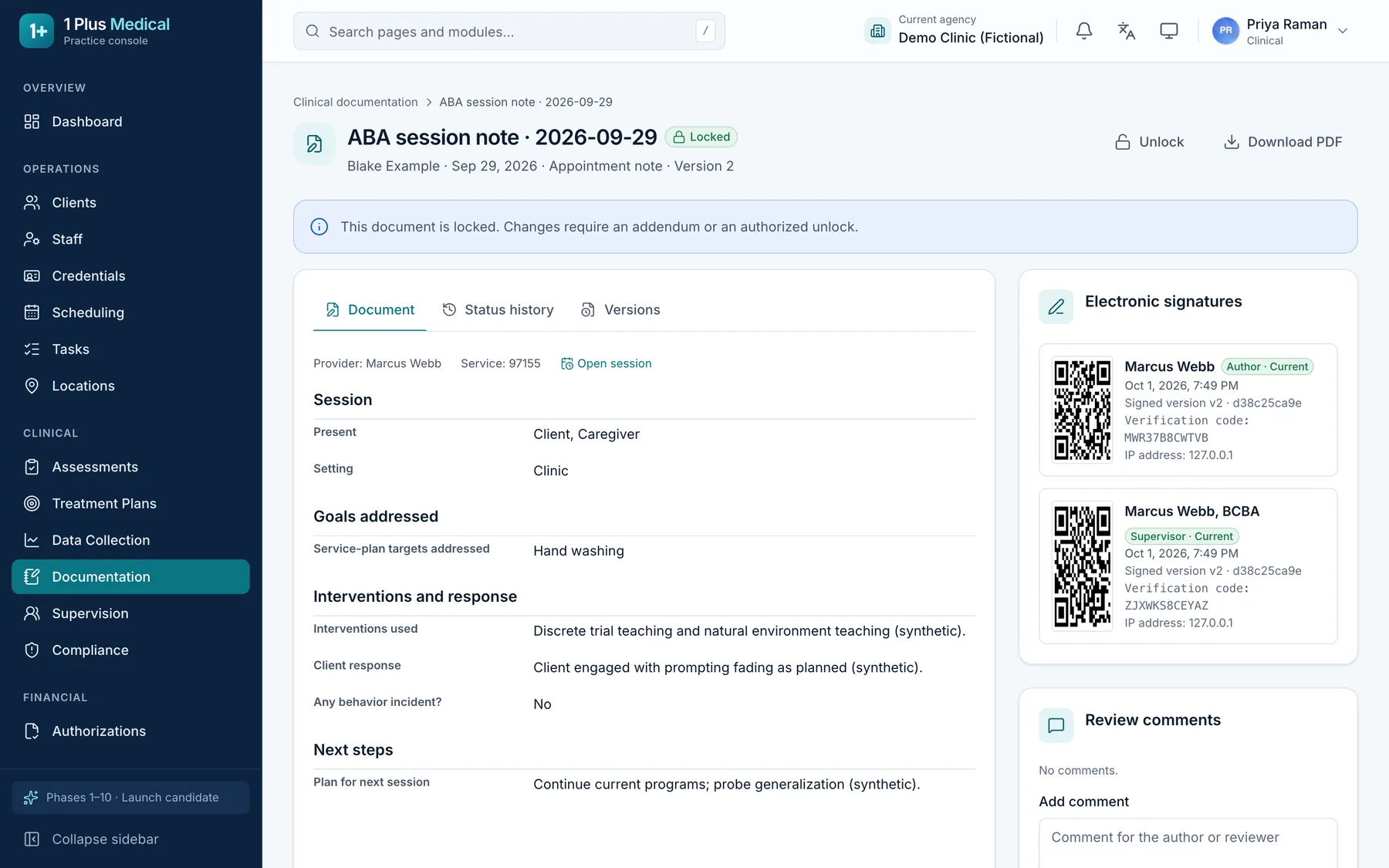Focus the Add comment text field
Viewport: 1389px width, 868px height.
[1188, 843]
